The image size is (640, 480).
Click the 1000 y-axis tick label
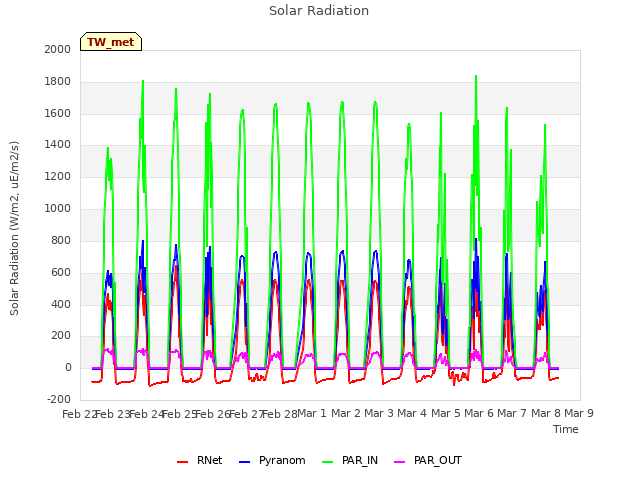(x=58, y=209)
